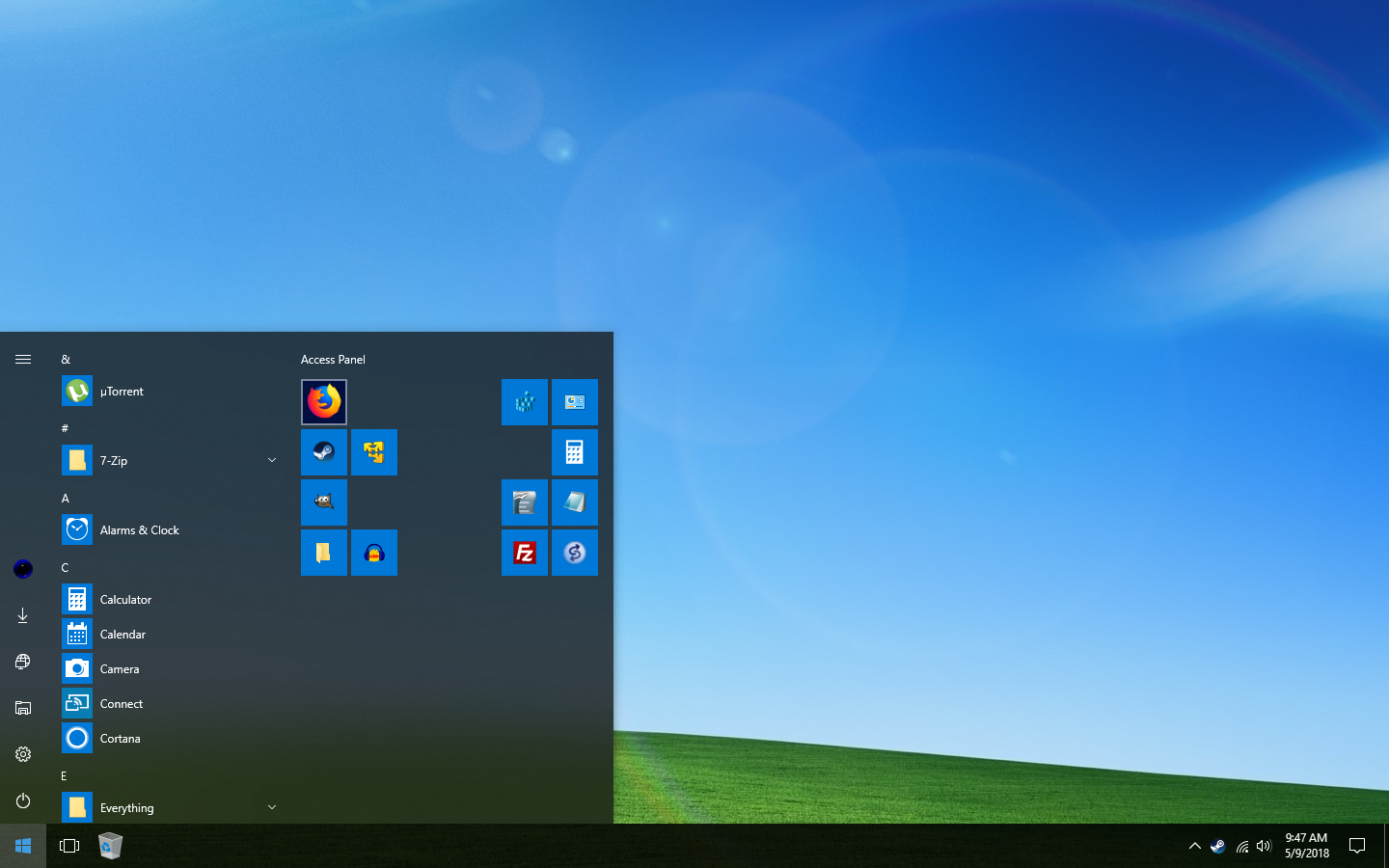Open the yellow folder tile
Viewport: 1389px width, 868px height.
(324, 553)
